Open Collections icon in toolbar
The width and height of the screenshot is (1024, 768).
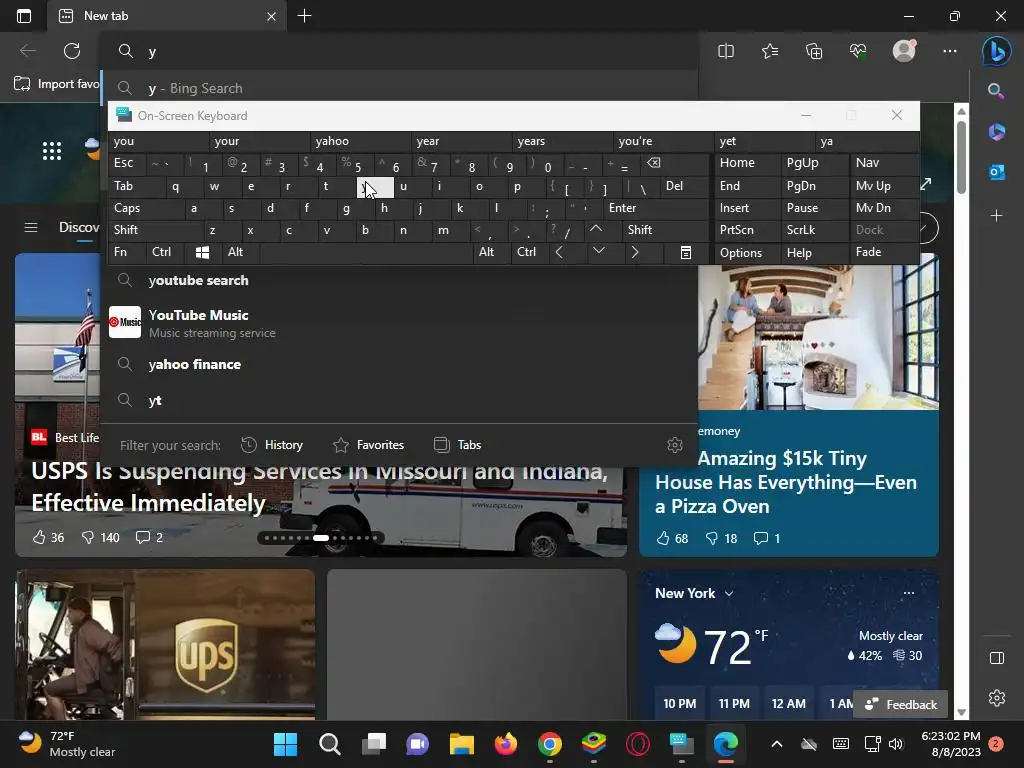(x=814, y=51)
